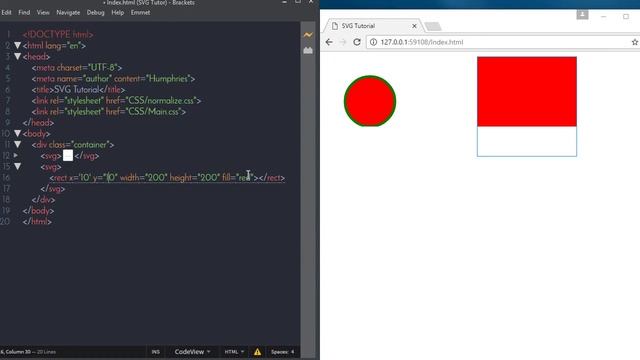The height and width of the screenshot is (360, 640).
Task: Collapse the head tag fold triangle
Action: 18,56
